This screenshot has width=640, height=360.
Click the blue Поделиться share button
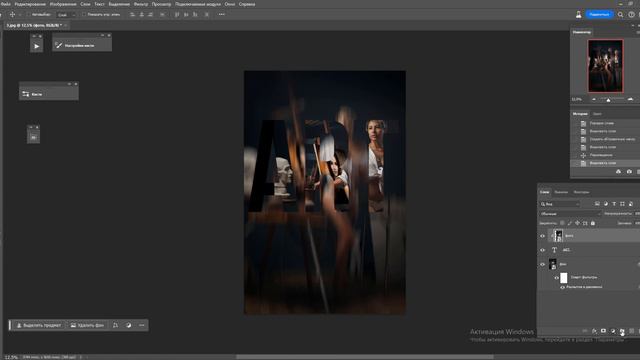click(599, 14)
